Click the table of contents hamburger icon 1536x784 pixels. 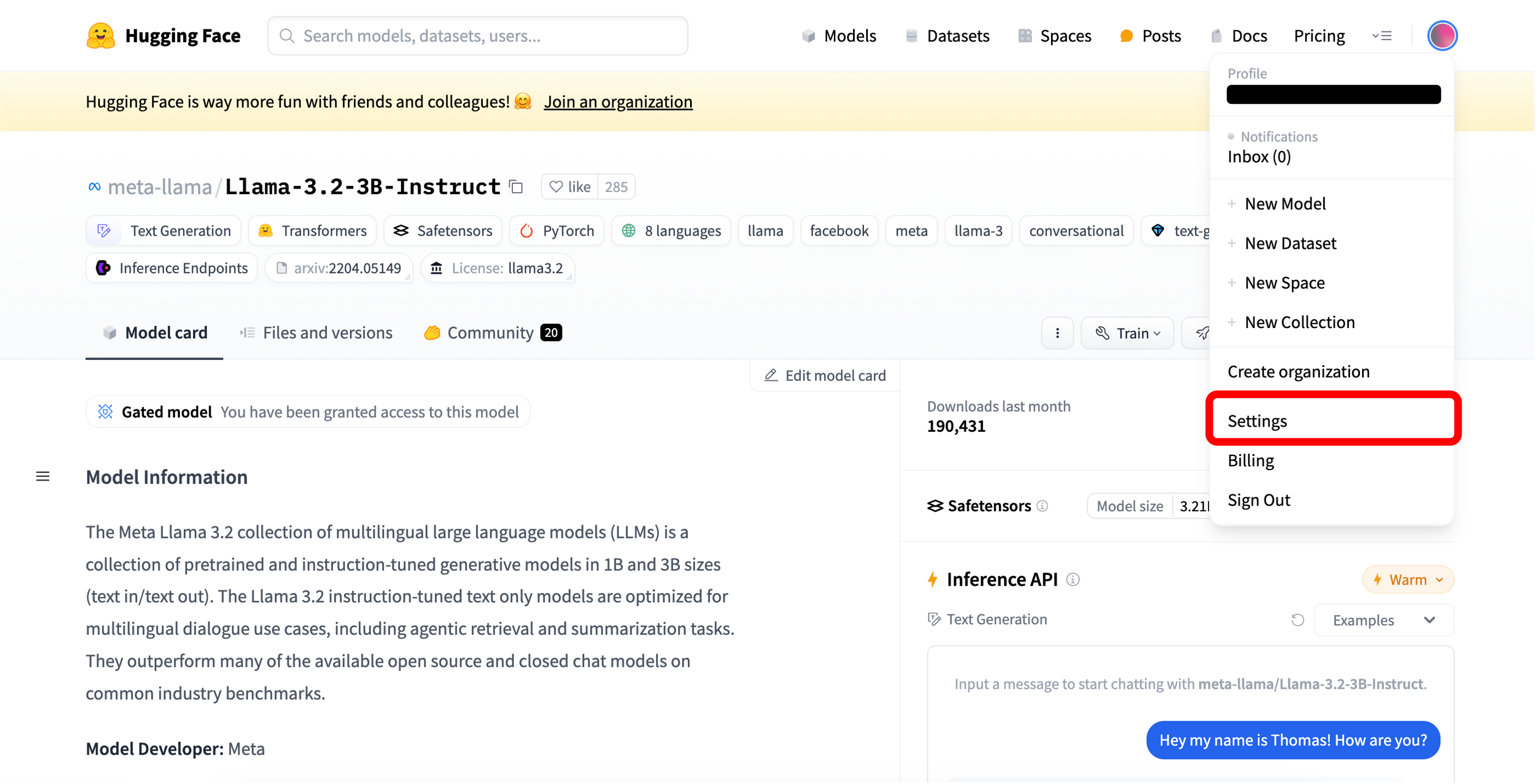(43, 476)
